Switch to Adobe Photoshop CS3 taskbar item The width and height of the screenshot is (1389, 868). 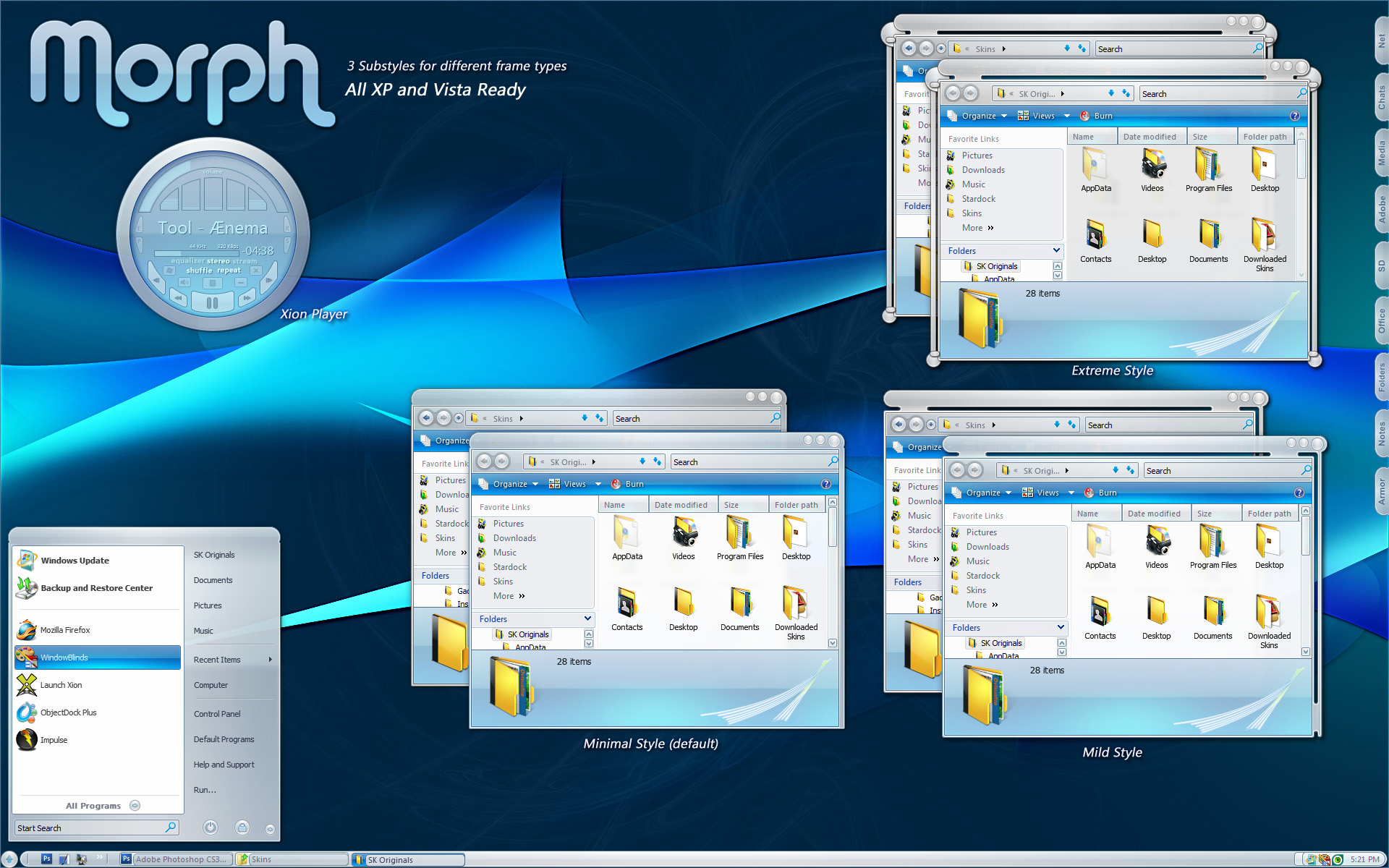[x=176, y=859]
